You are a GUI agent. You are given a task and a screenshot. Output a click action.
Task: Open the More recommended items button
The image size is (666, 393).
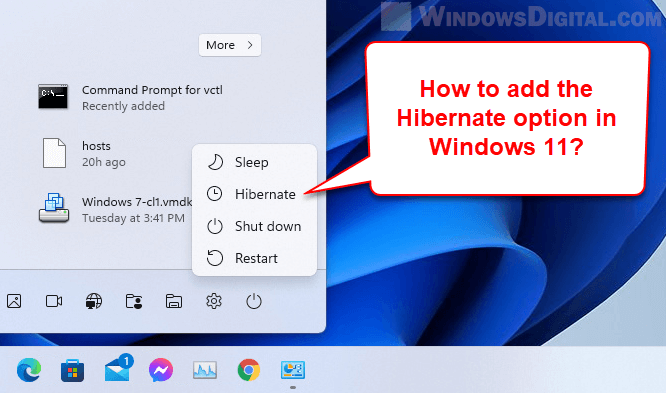(230, 45)
